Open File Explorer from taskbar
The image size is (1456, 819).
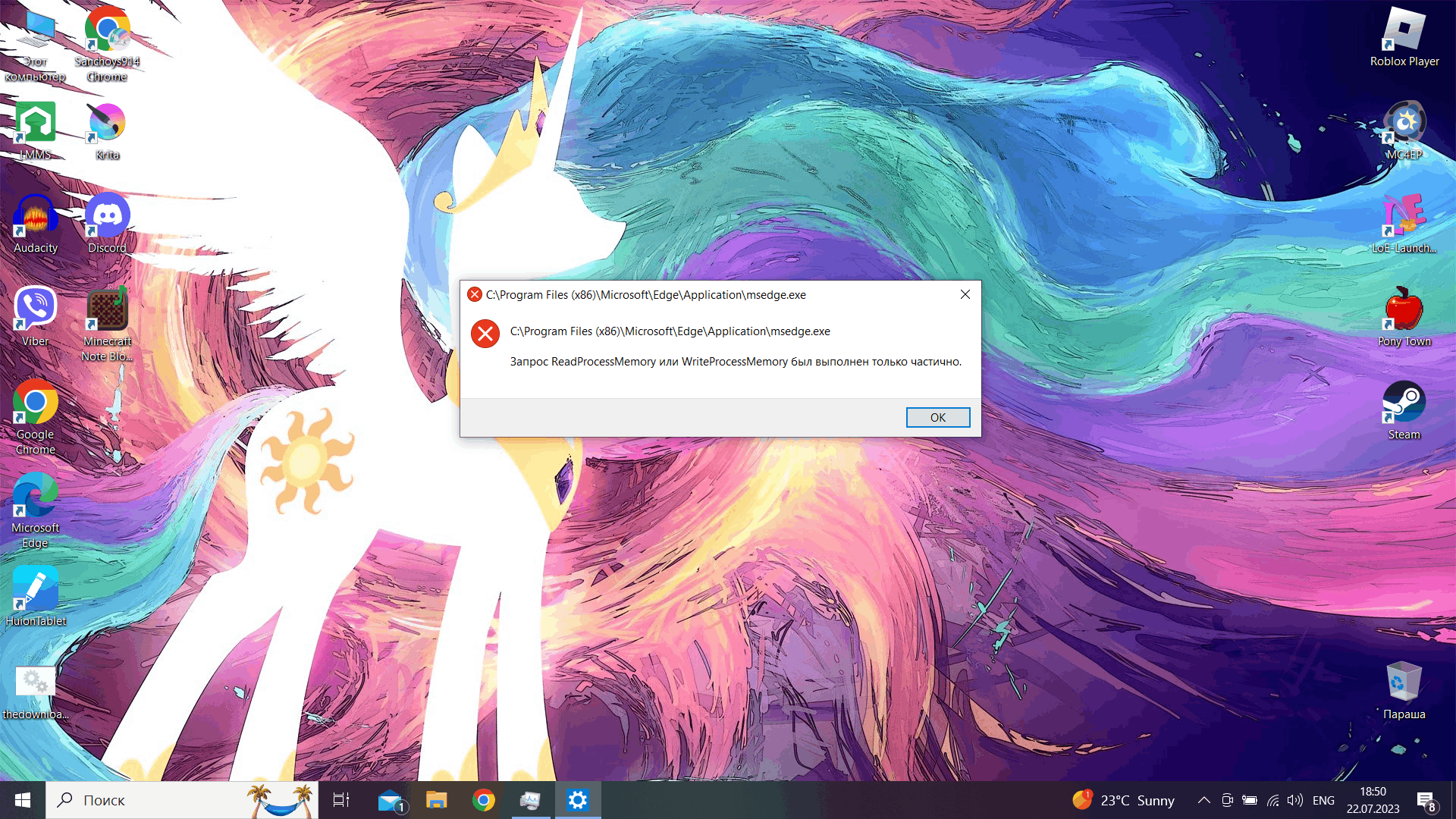(436, 800)
